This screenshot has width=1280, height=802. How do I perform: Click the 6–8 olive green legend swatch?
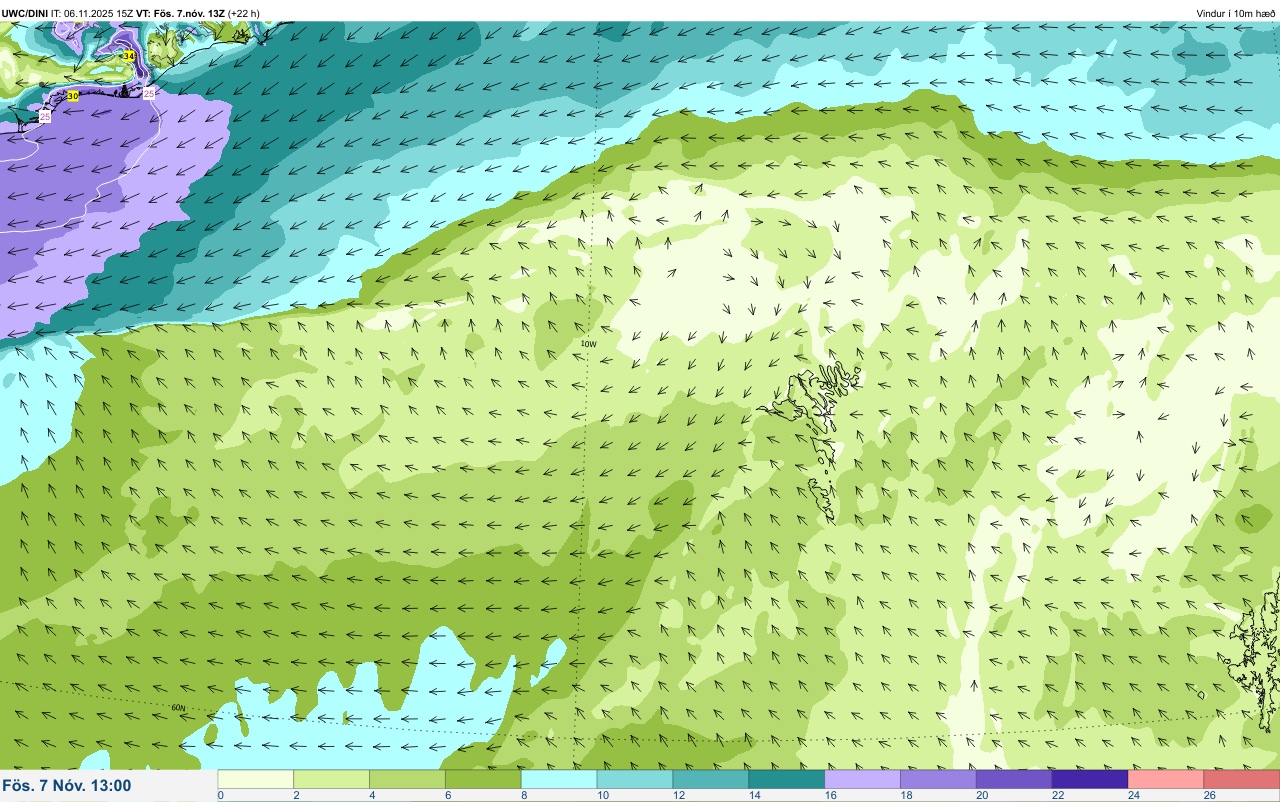(x=483, y=779)
